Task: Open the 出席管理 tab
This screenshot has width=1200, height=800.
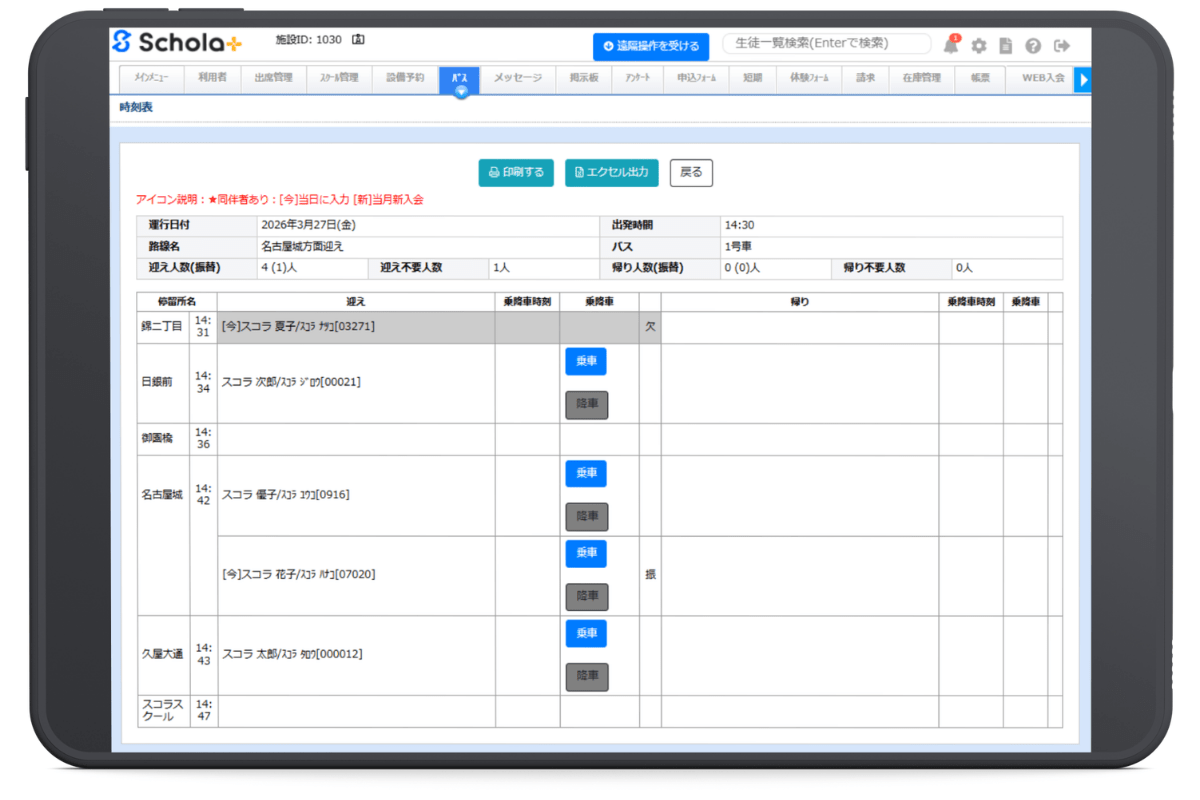Action: (273, 79)
